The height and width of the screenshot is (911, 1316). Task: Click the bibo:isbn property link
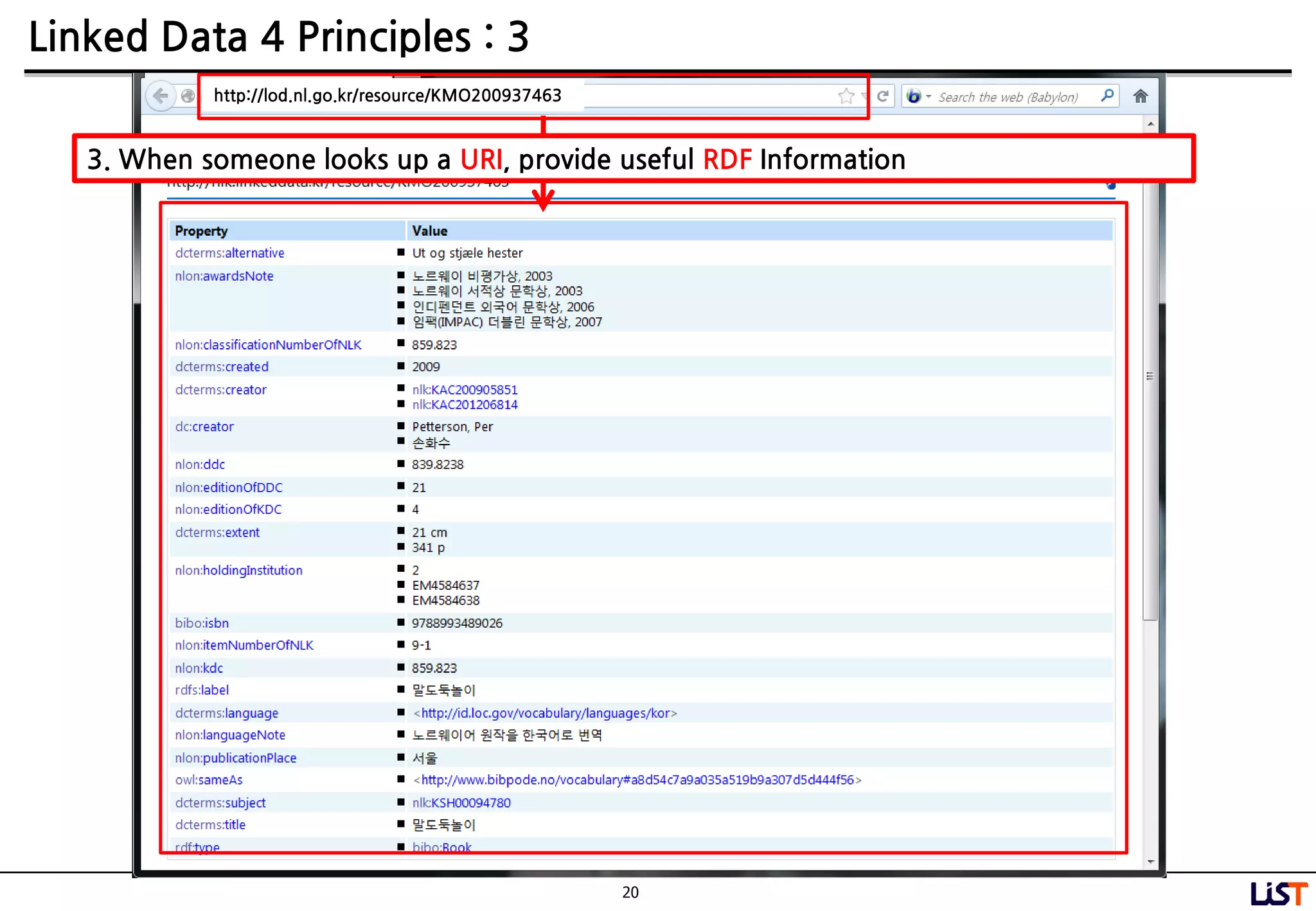[202, 623]
